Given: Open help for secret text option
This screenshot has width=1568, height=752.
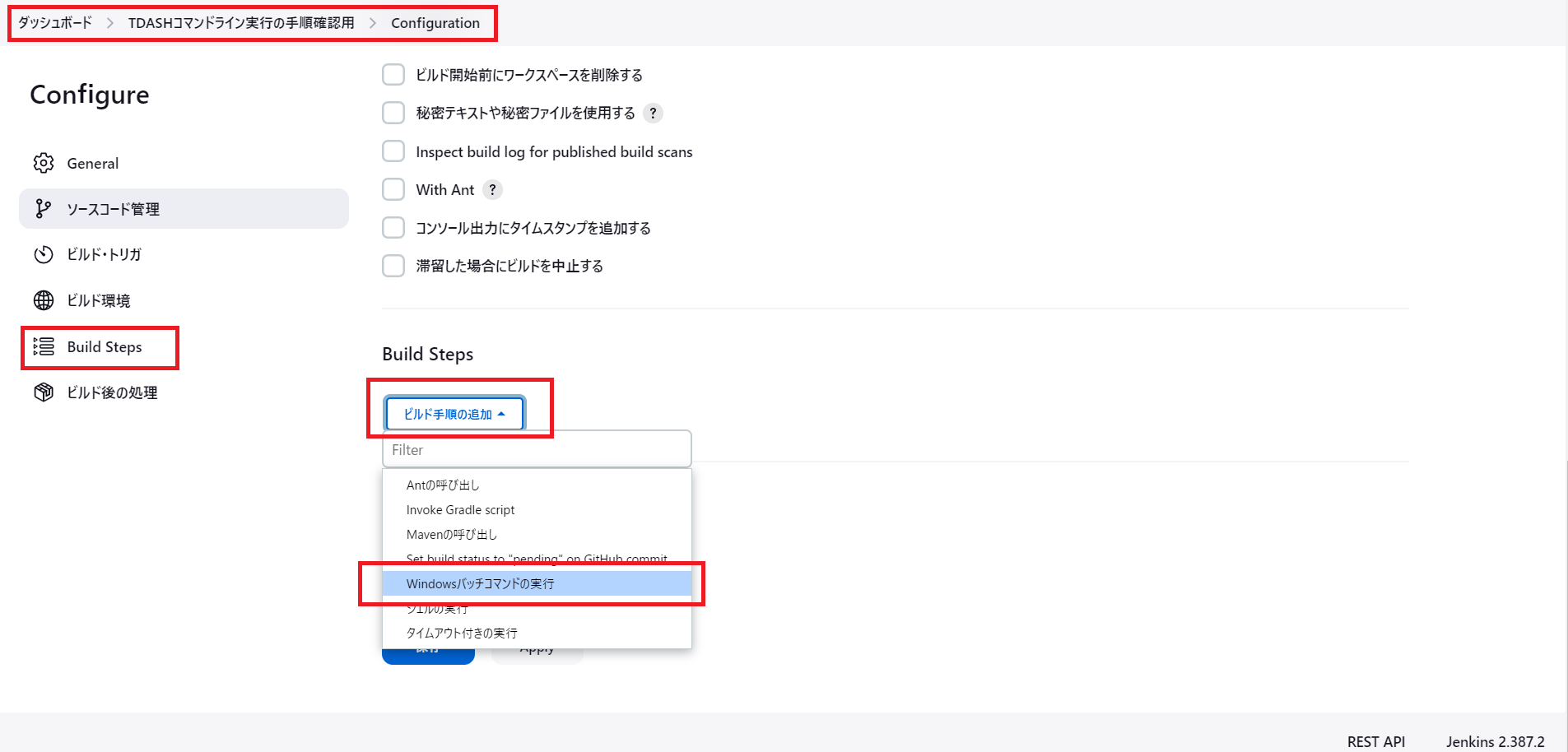Looking at the screenshot, I should pos(653,113).
